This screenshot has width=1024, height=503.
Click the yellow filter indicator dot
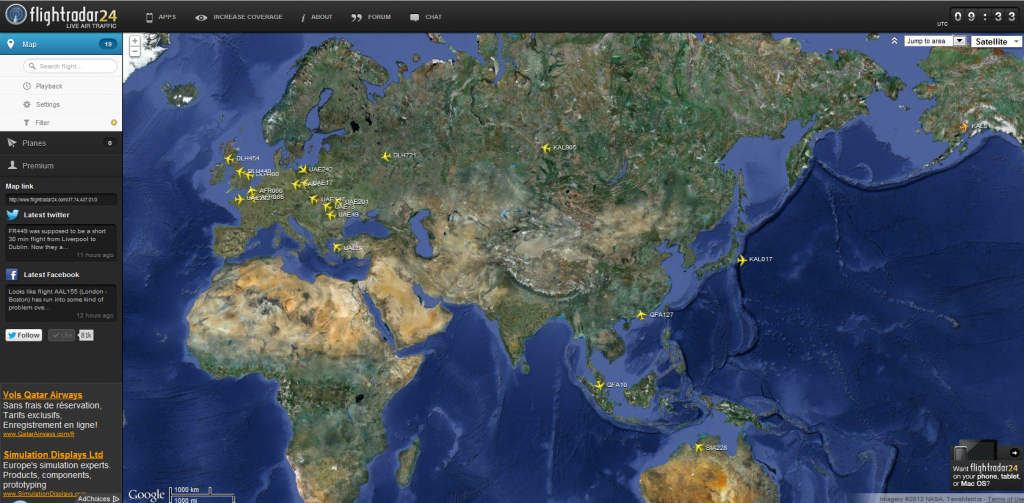point(114,122)
